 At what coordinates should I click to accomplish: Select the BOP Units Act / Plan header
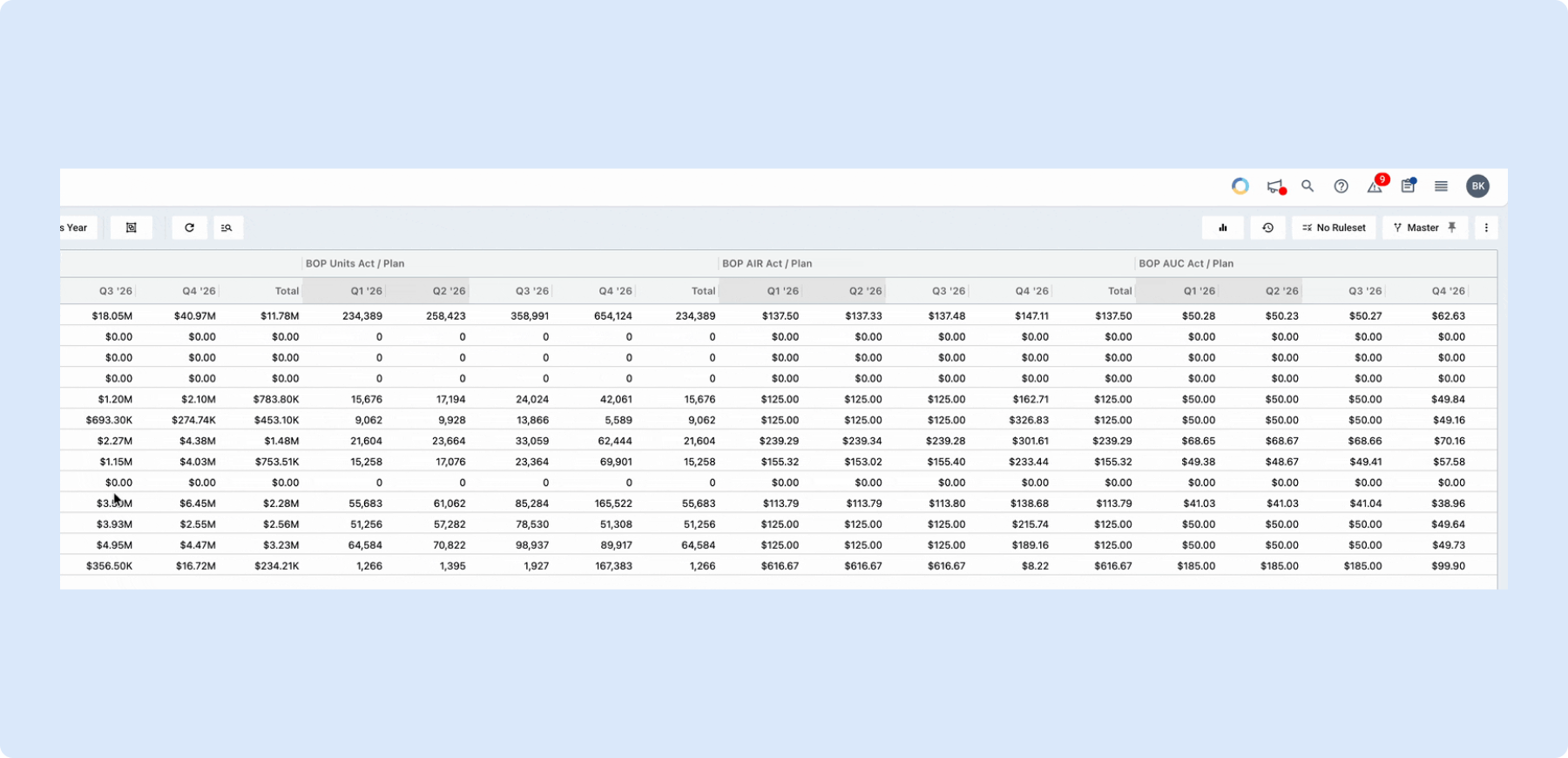point(355,263)
